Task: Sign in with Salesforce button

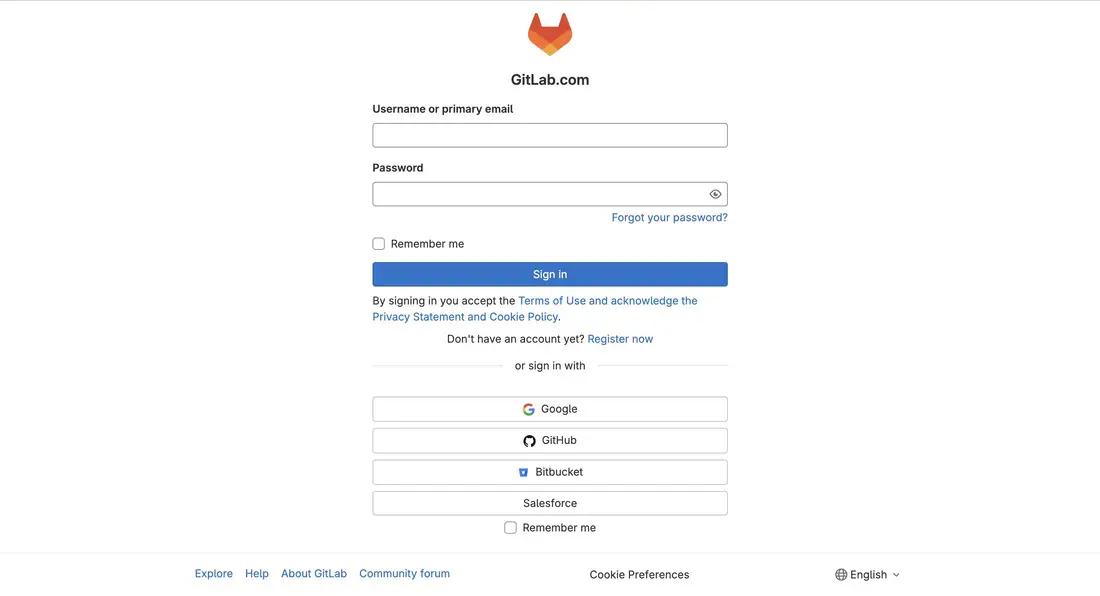Action: [550, 503]
